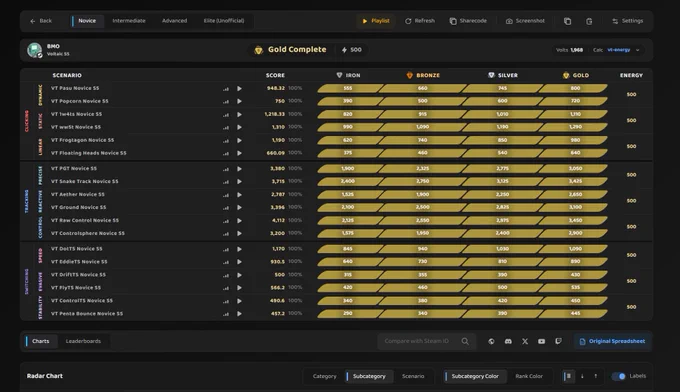Open leaderboard chart icon for VT DriftTS Novice S5
Screen dimensions: 680x392
tap(226, 275)
